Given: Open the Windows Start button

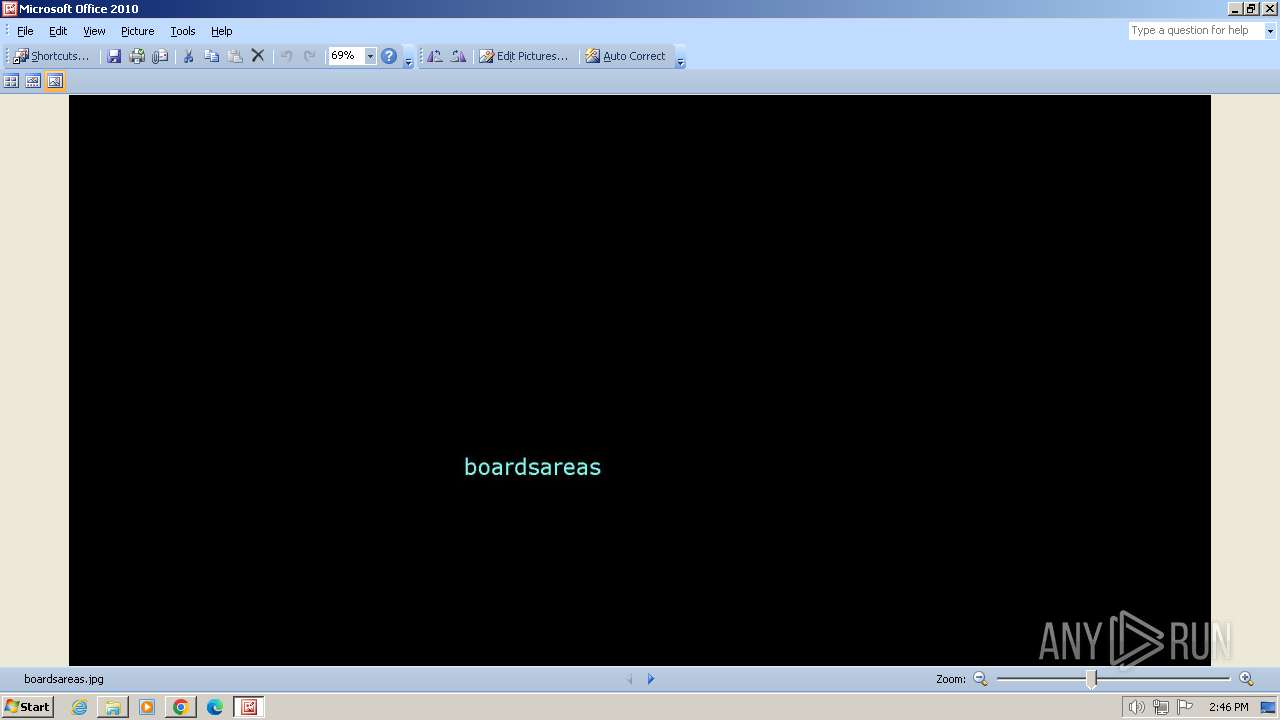Looking at the screenshot, I should pyautogui.click(x=28, y=707).
